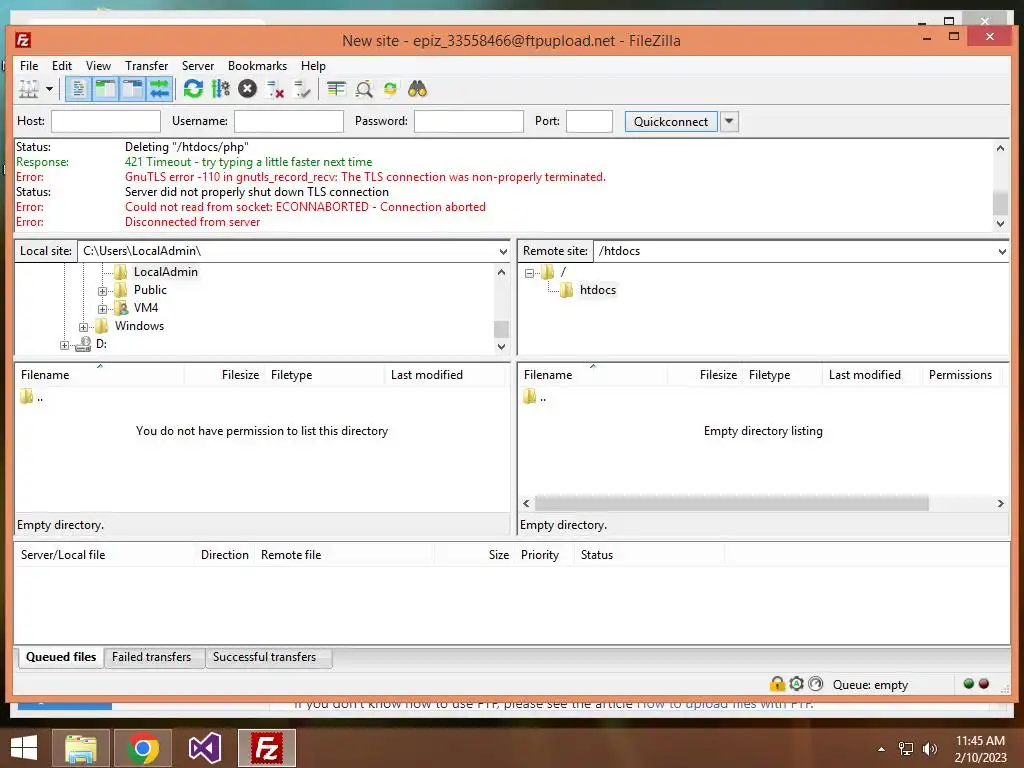Focus the Username input field
Screen dimensions: 1024x768
click(289, 121)
